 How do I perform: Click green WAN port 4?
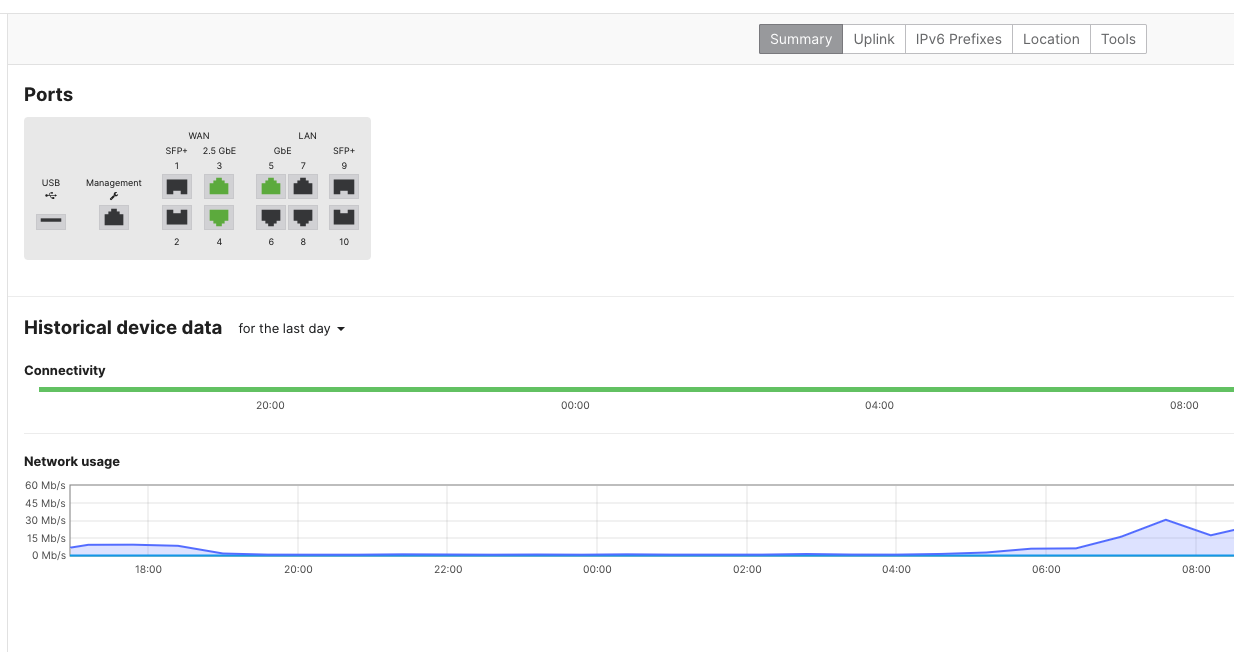point(219,217)
